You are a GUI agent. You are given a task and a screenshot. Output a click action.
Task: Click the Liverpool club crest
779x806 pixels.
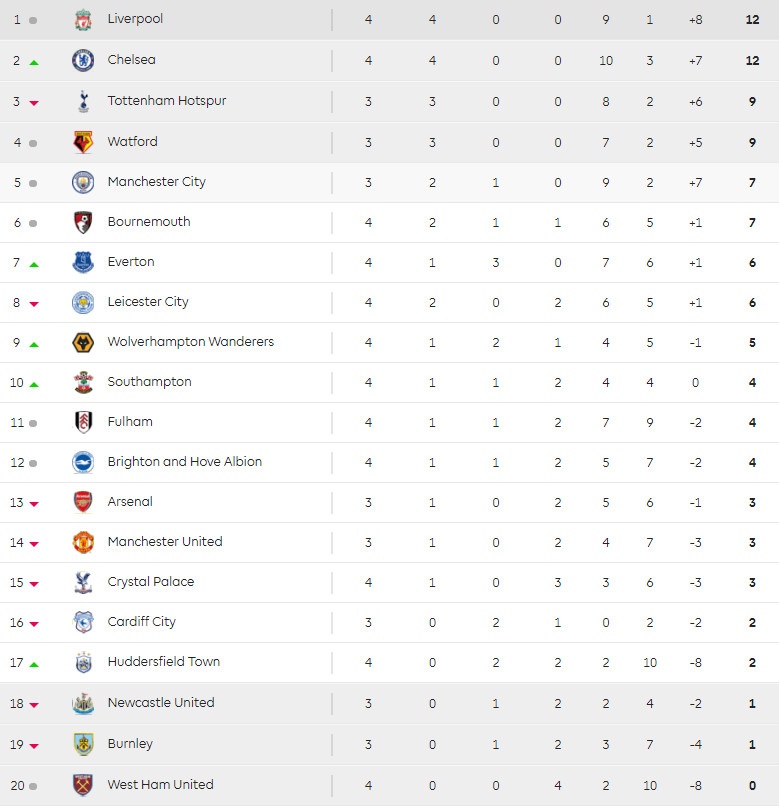tap(83, 19)
